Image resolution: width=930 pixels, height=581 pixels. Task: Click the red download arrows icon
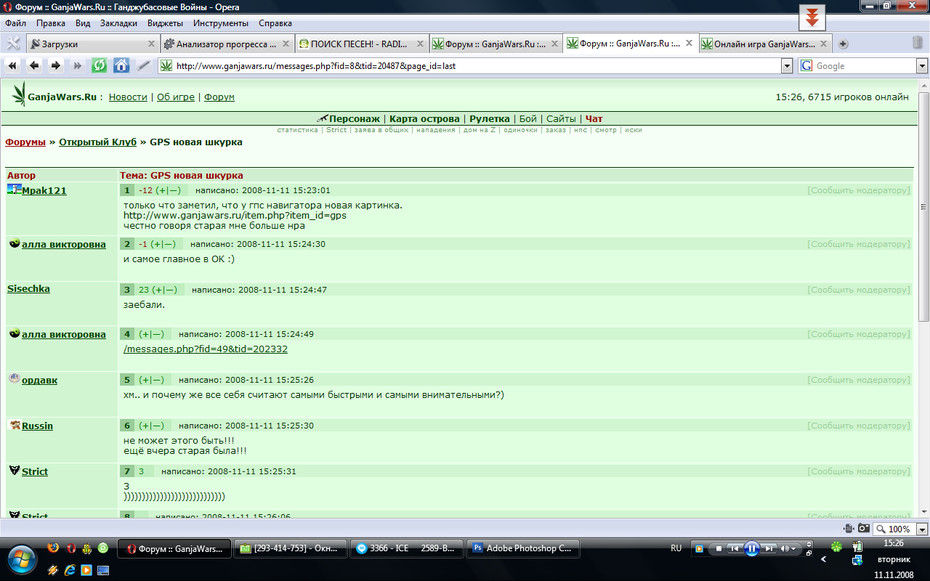pyautogui.click(x=812, y=17)
